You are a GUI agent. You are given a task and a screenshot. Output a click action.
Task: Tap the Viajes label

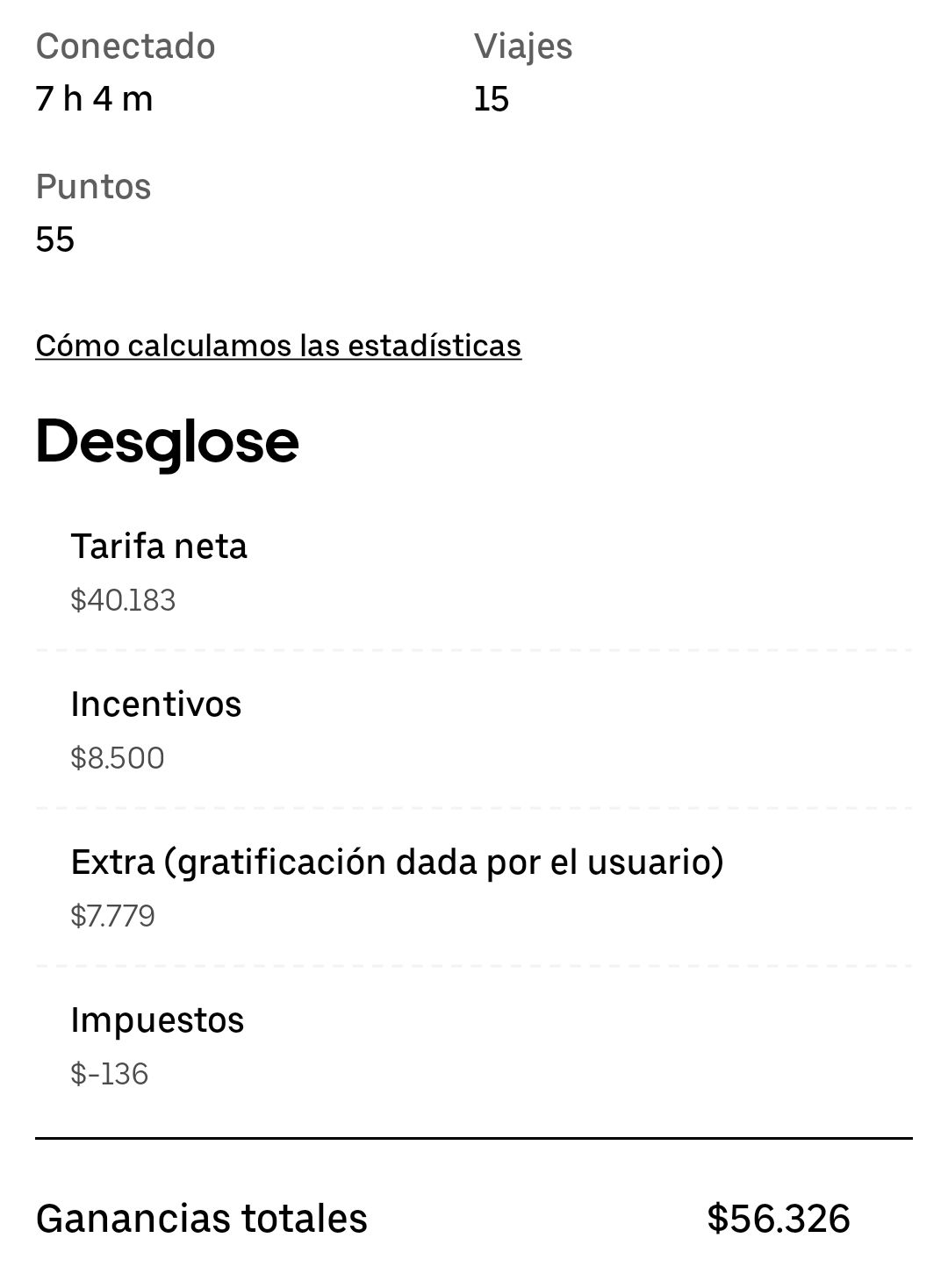523,47
